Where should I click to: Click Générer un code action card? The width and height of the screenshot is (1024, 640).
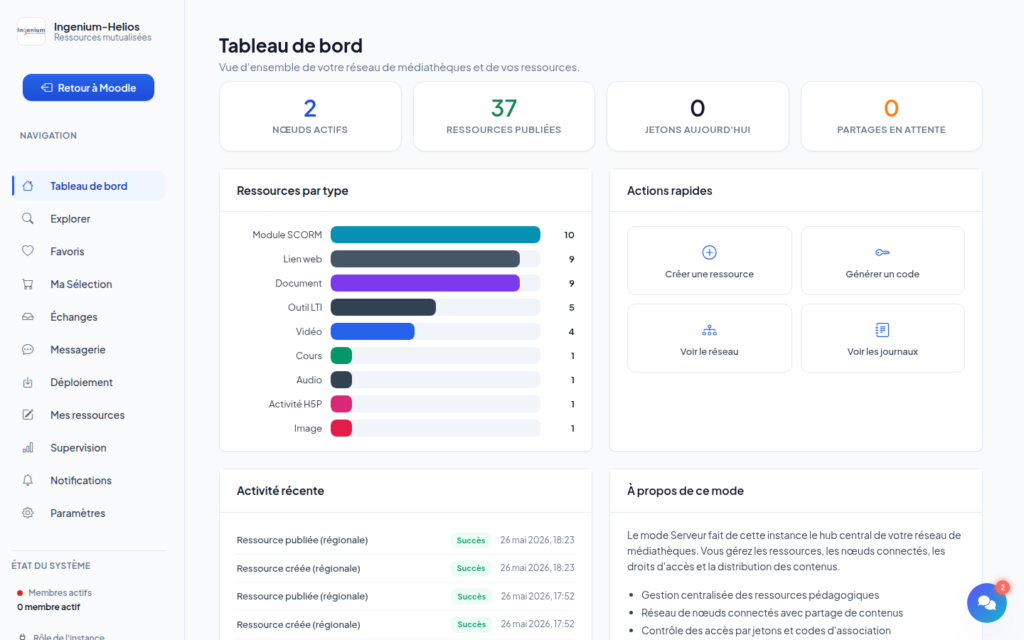(882, 261)
